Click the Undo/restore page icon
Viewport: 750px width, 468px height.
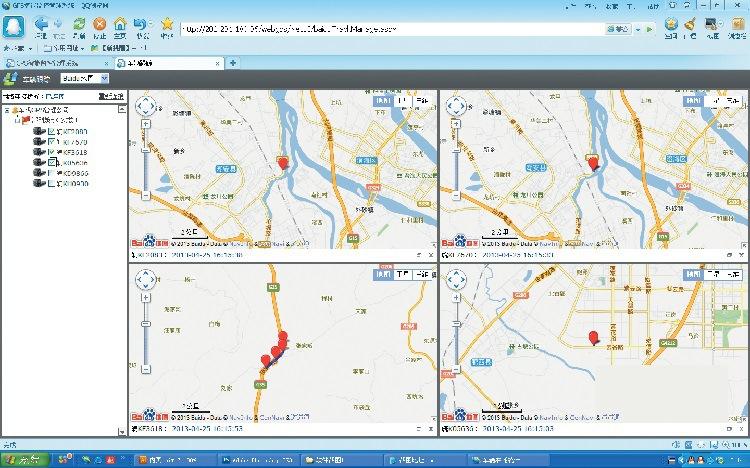pos(140,24)
